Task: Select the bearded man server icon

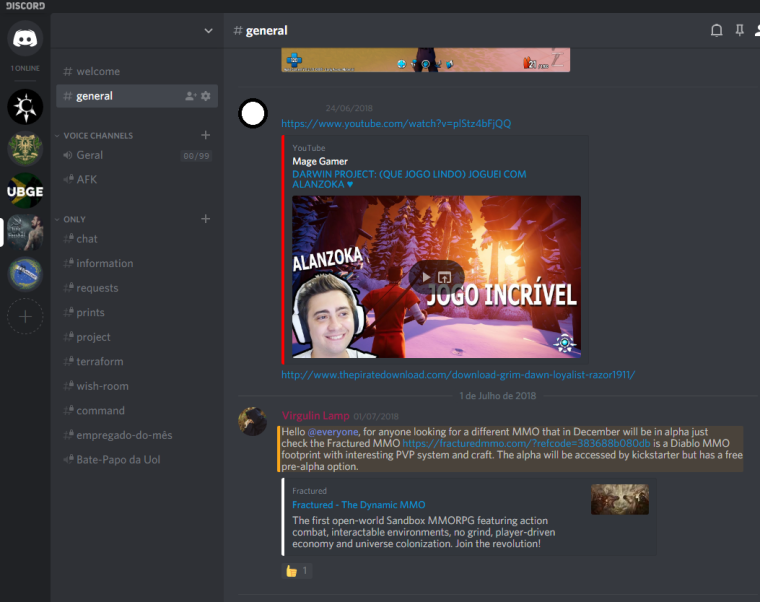Action: (x=25, y=232)
